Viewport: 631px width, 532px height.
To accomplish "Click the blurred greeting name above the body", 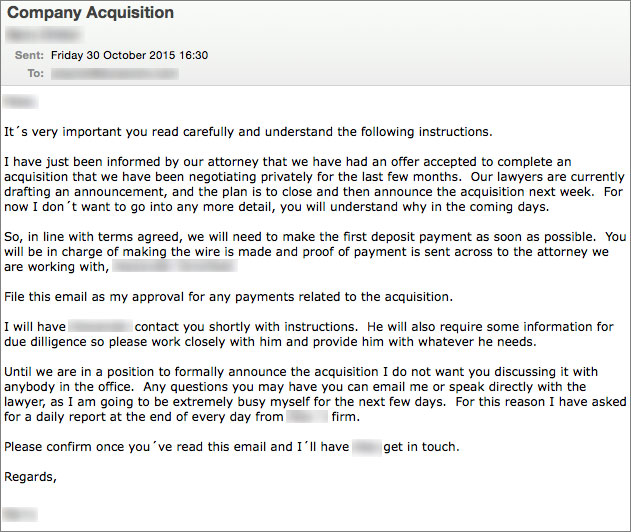I will [20, 101].
